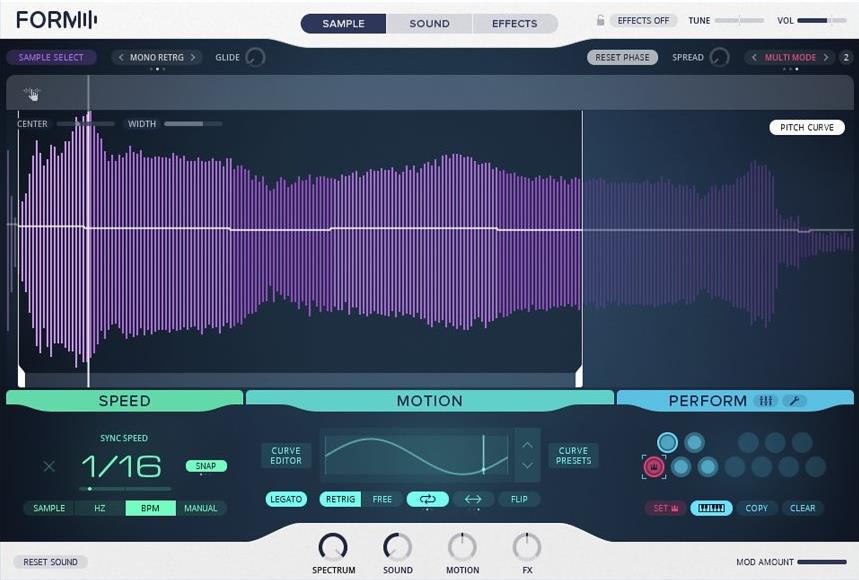Select the hand tool icon above the waveform
The image size is (859, 580).
click(31, 93)
